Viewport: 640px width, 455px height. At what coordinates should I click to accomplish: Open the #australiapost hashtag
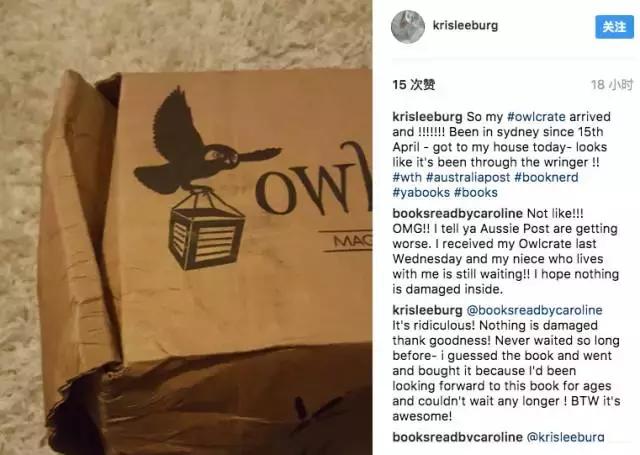point(468,178)
